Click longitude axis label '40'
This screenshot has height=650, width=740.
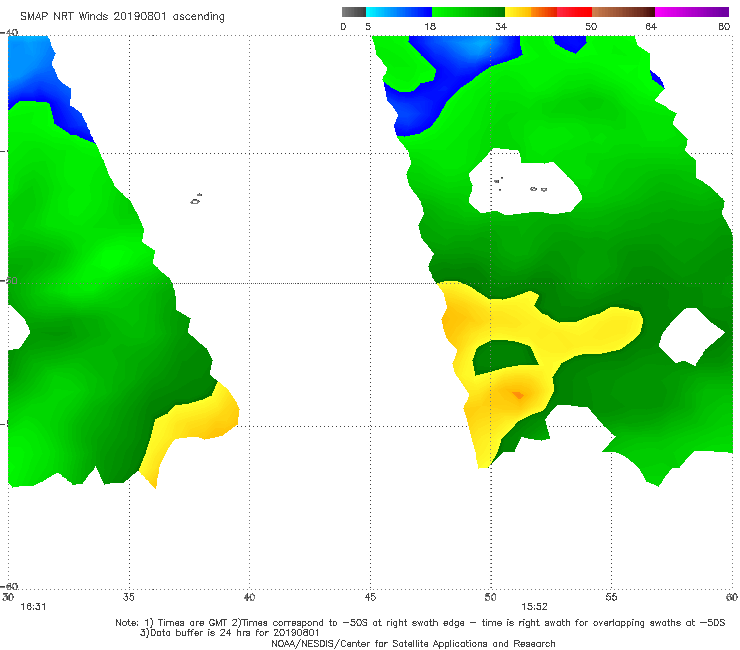(x=249, y=597)
